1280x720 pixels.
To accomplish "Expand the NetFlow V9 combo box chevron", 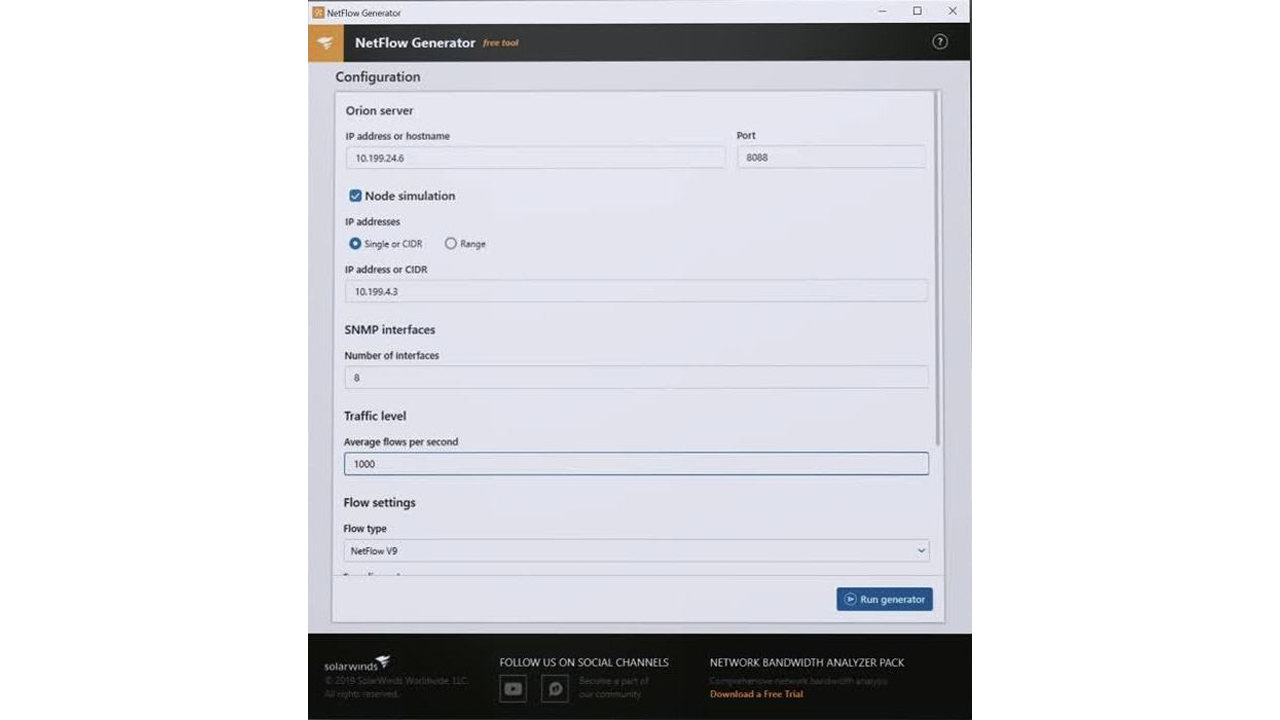I will (x=921, y=550).
